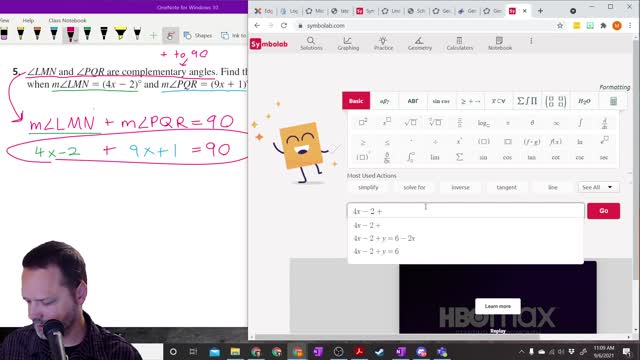Image resolution: width=640 pixels, height=360 pixels.
Task: Select the red pen in OneNote
Action: coord(71,34)
